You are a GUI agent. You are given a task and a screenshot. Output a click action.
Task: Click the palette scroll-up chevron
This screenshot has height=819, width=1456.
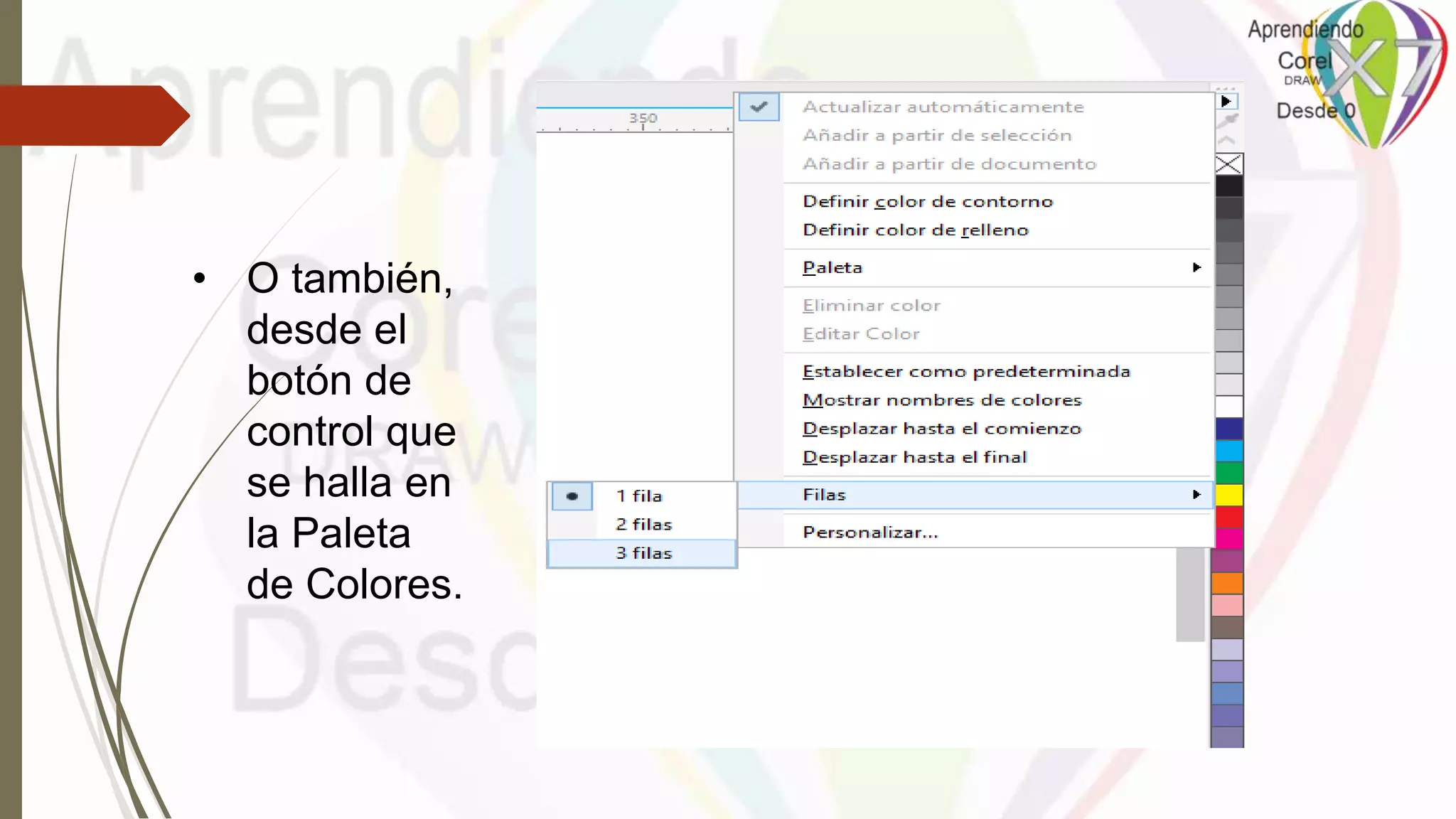point(1228,141)
